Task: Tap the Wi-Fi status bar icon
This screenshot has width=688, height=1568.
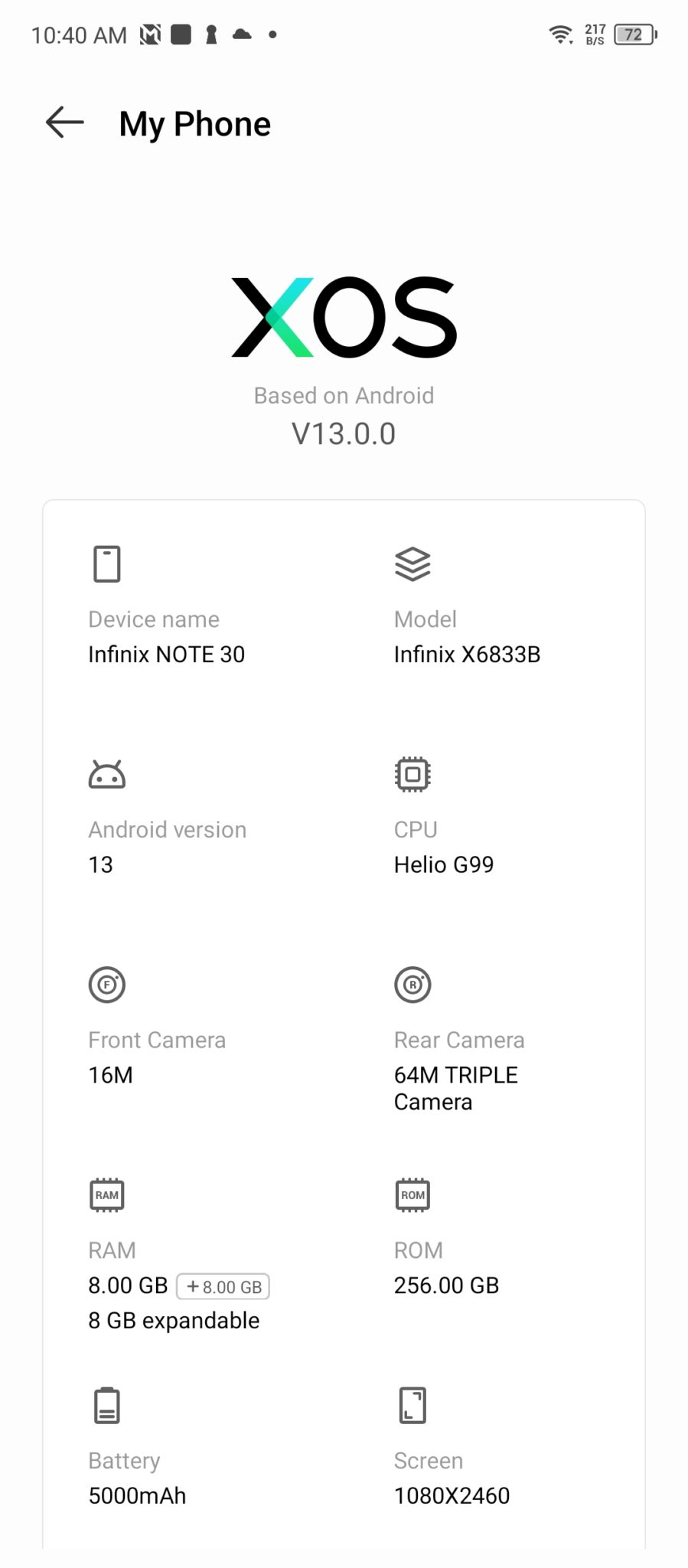Action: 561,34
